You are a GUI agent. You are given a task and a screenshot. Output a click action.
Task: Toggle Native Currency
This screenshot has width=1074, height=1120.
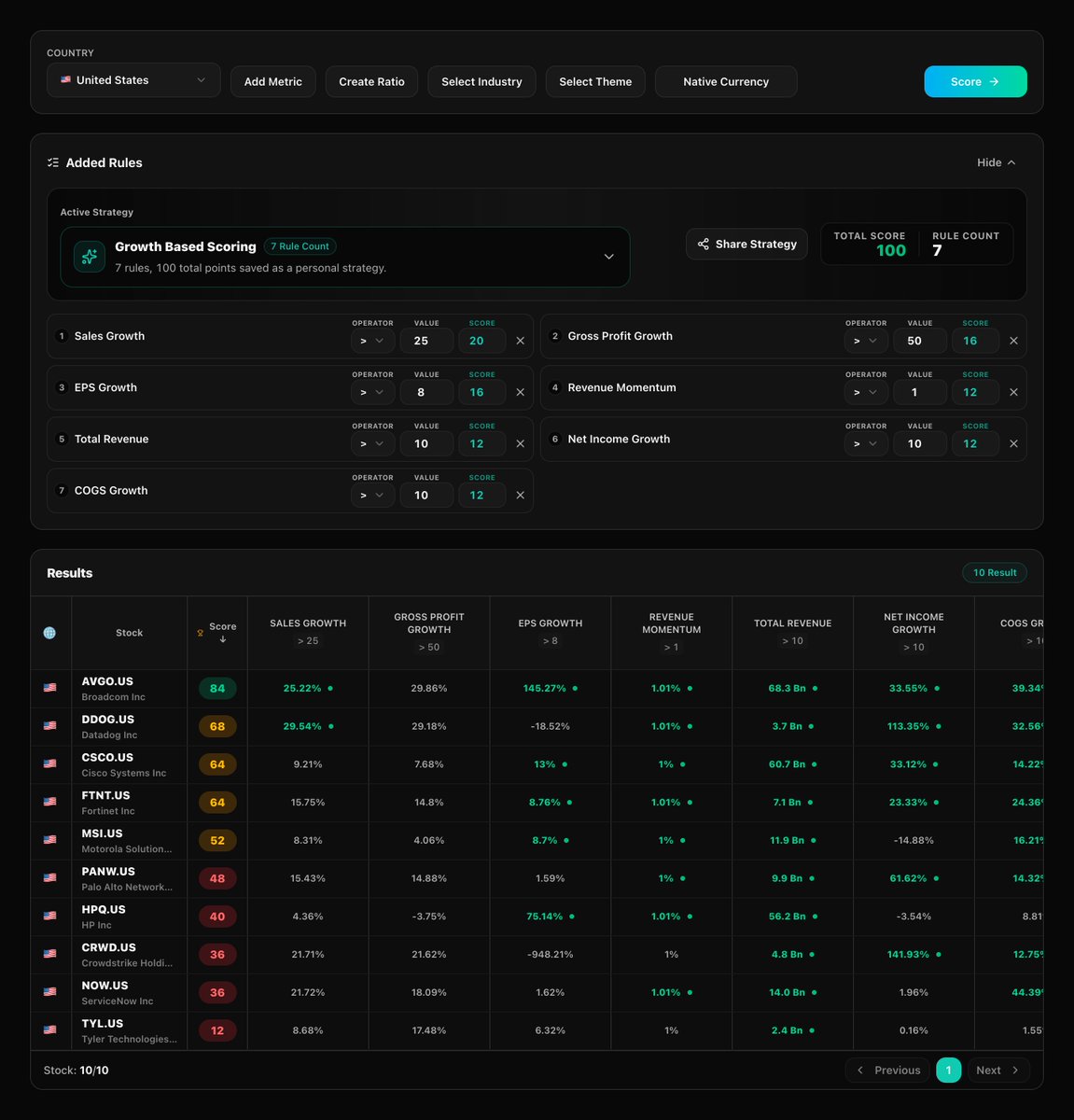coord(726,81)
